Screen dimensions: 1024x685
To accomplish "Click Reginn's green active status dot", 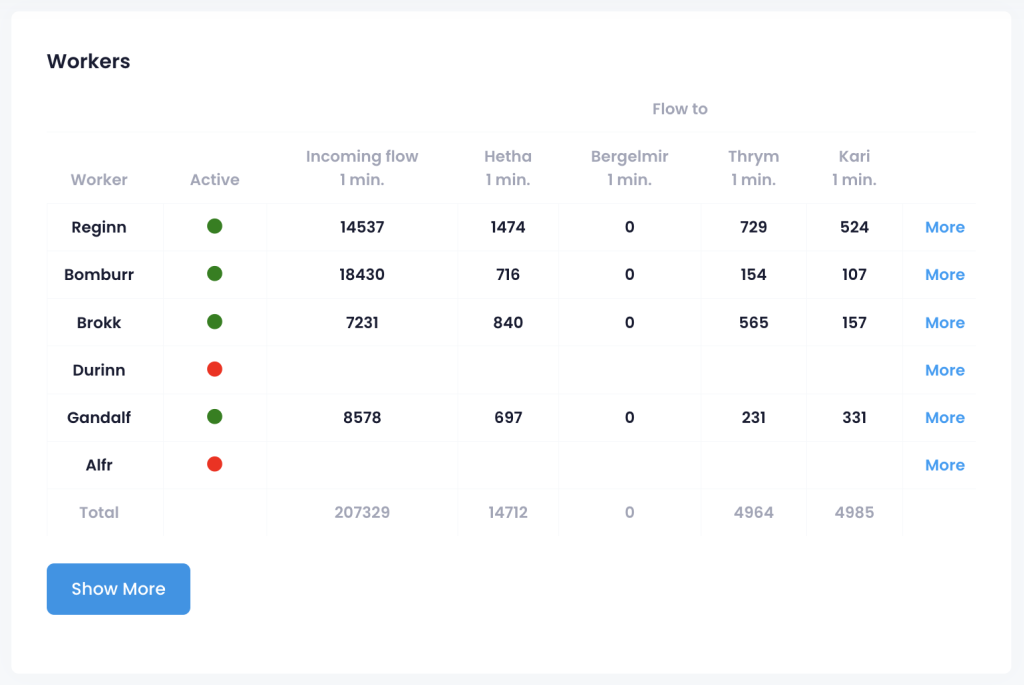I will coord(214,226).
